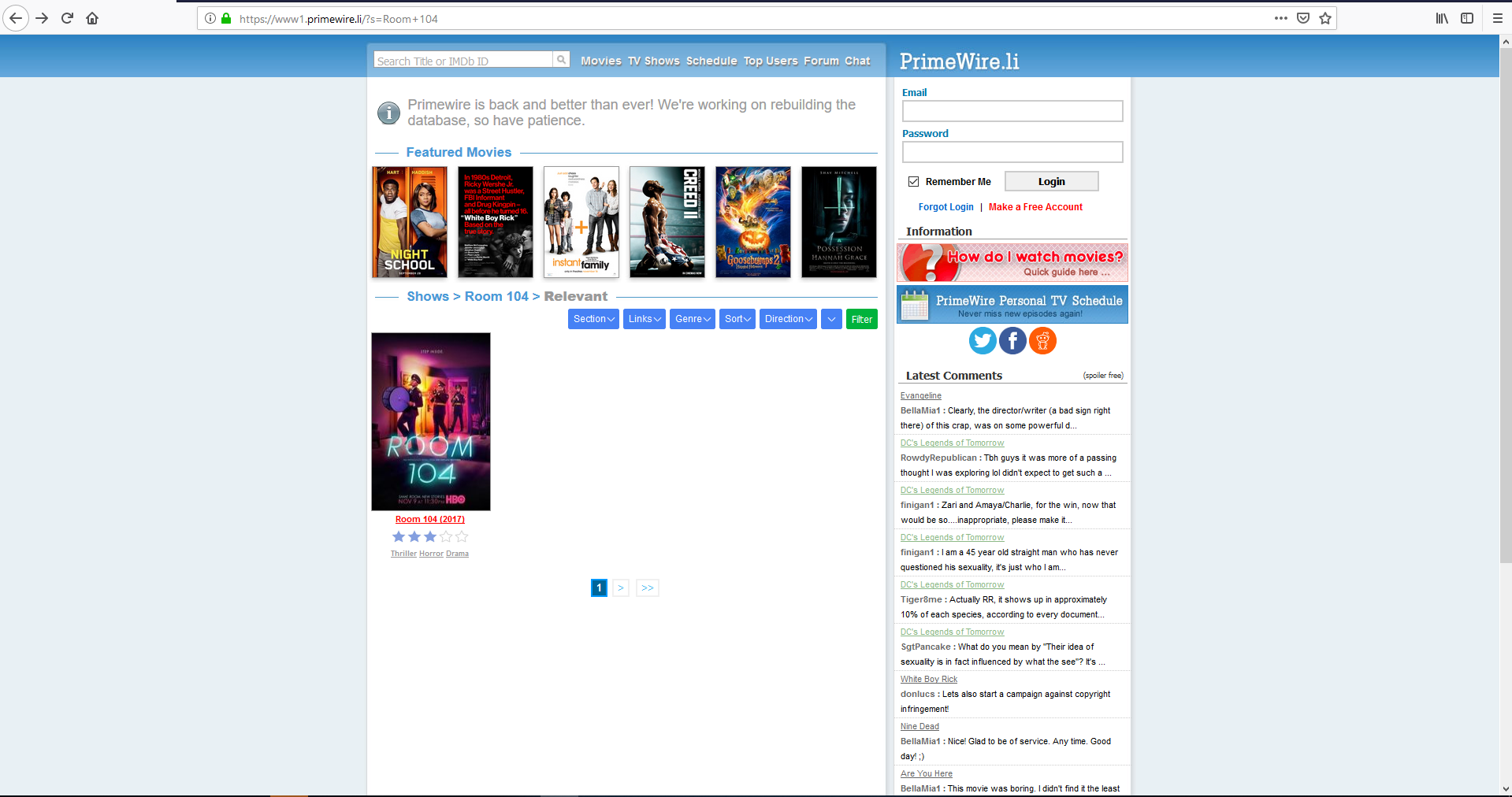The width and height of the screenshot is (1512, 797).
Task: Click the Reddit icon
Action: click(x=1042, y=340)
